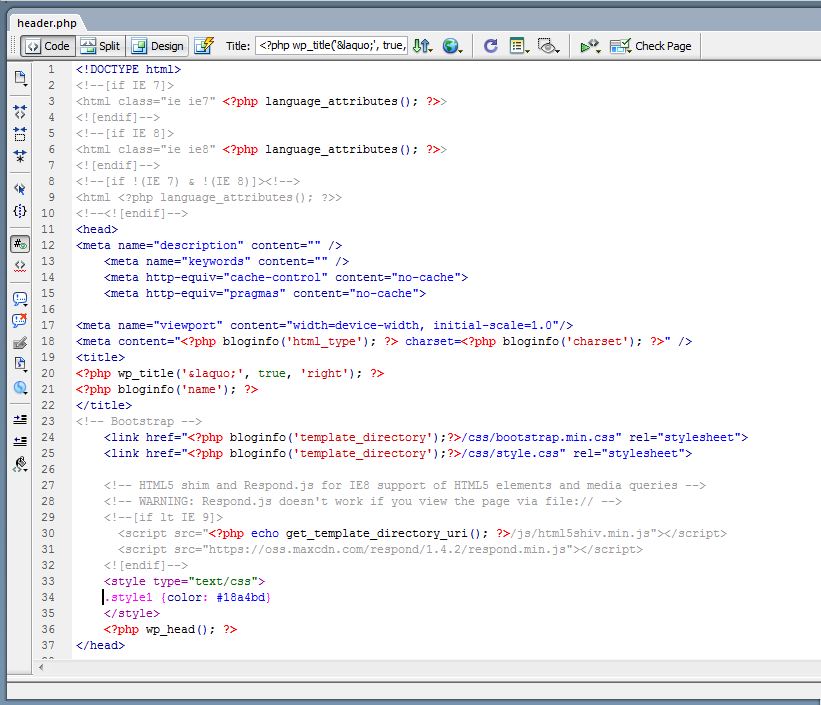Click the Wrap Tag icon
The image size is (821, 705).
[20, 343]
